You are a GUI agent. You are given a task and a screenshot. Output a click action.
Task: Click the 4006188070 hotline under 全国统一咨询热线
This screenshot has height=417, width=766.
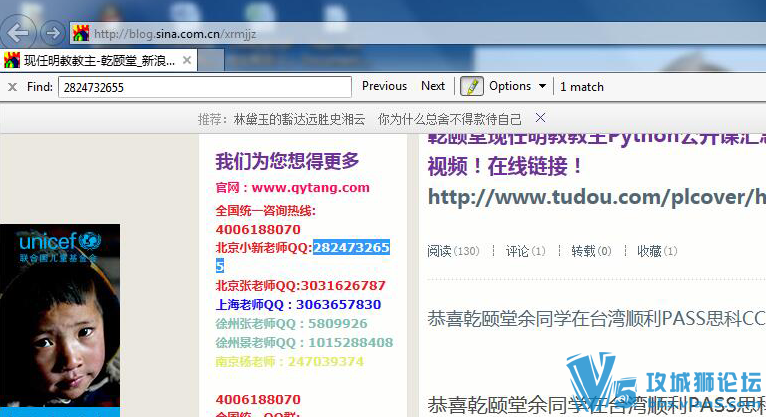click(258, 229)
